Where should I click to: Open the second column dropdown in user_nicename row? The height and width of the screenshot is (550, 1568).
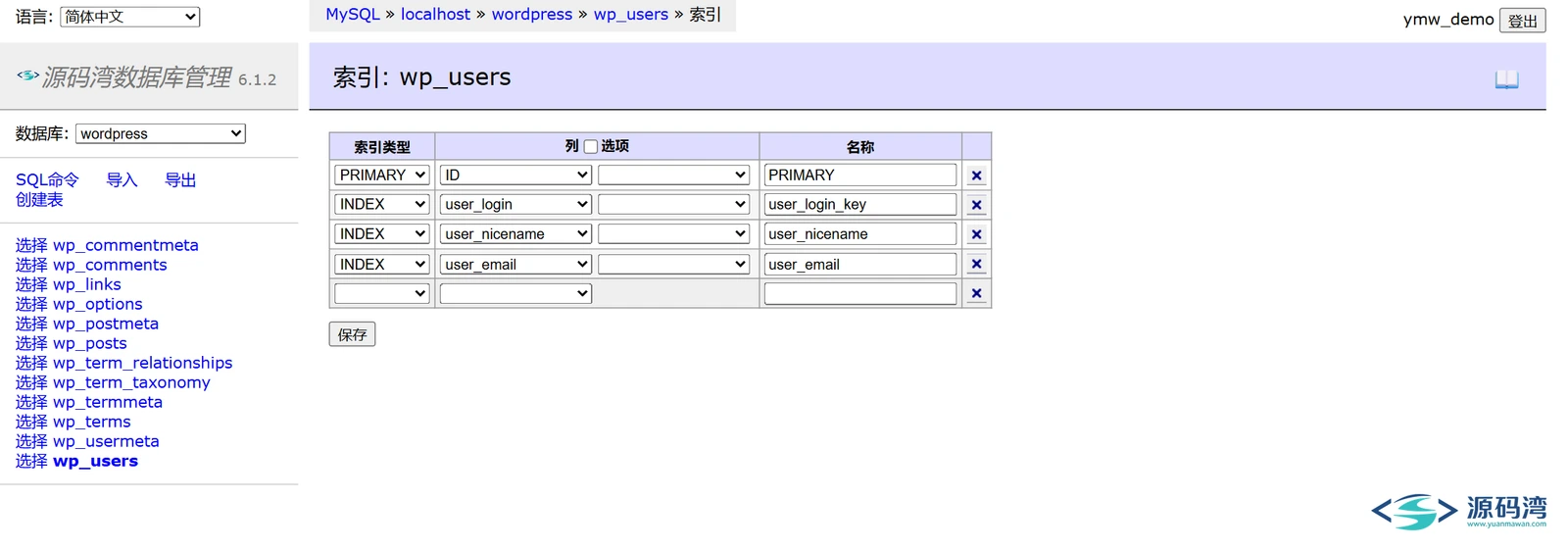674,233
